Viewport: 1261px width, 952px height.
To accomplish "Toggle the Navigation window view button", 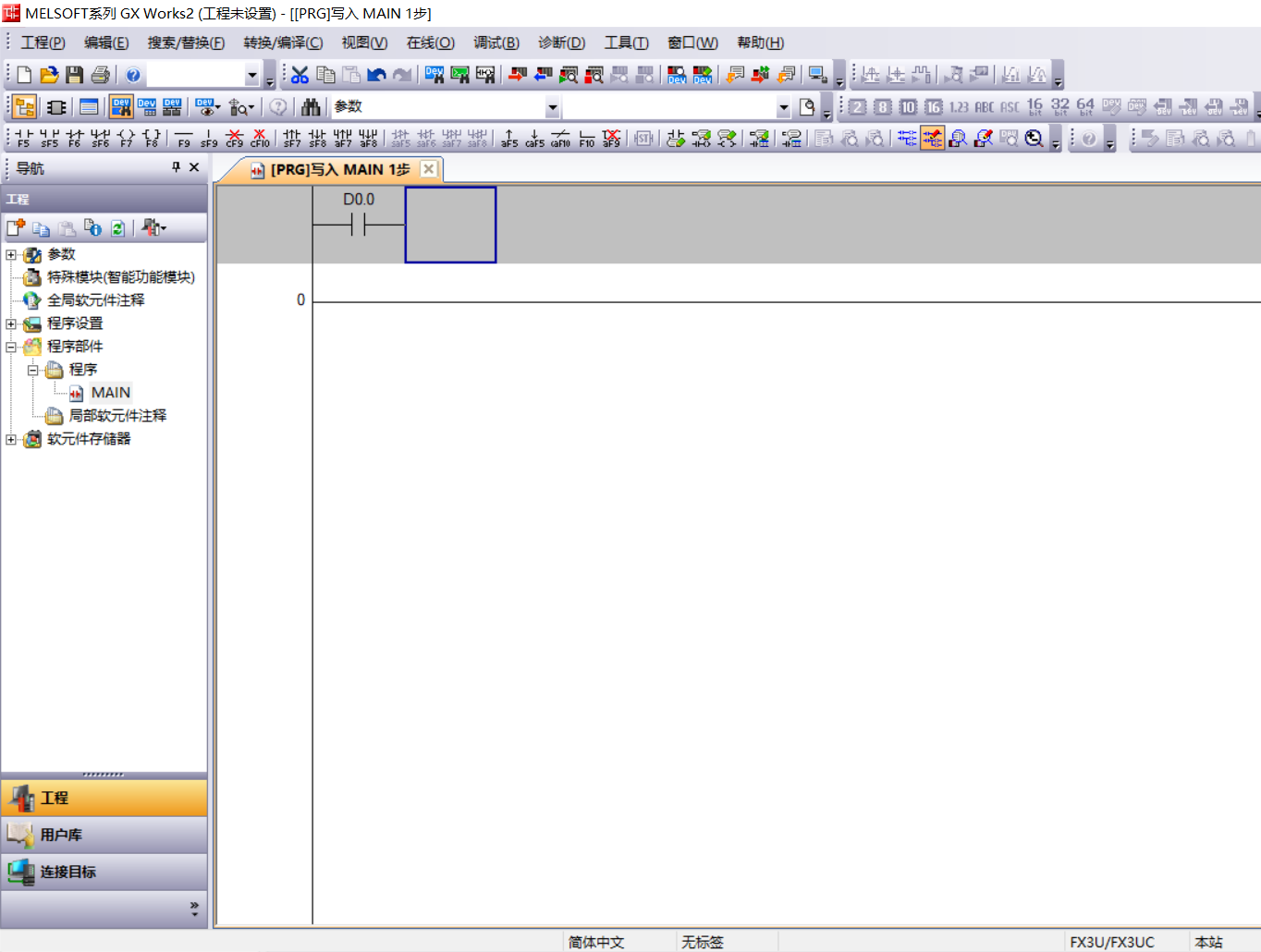I will pyautogui.click(x=25, y=107).
